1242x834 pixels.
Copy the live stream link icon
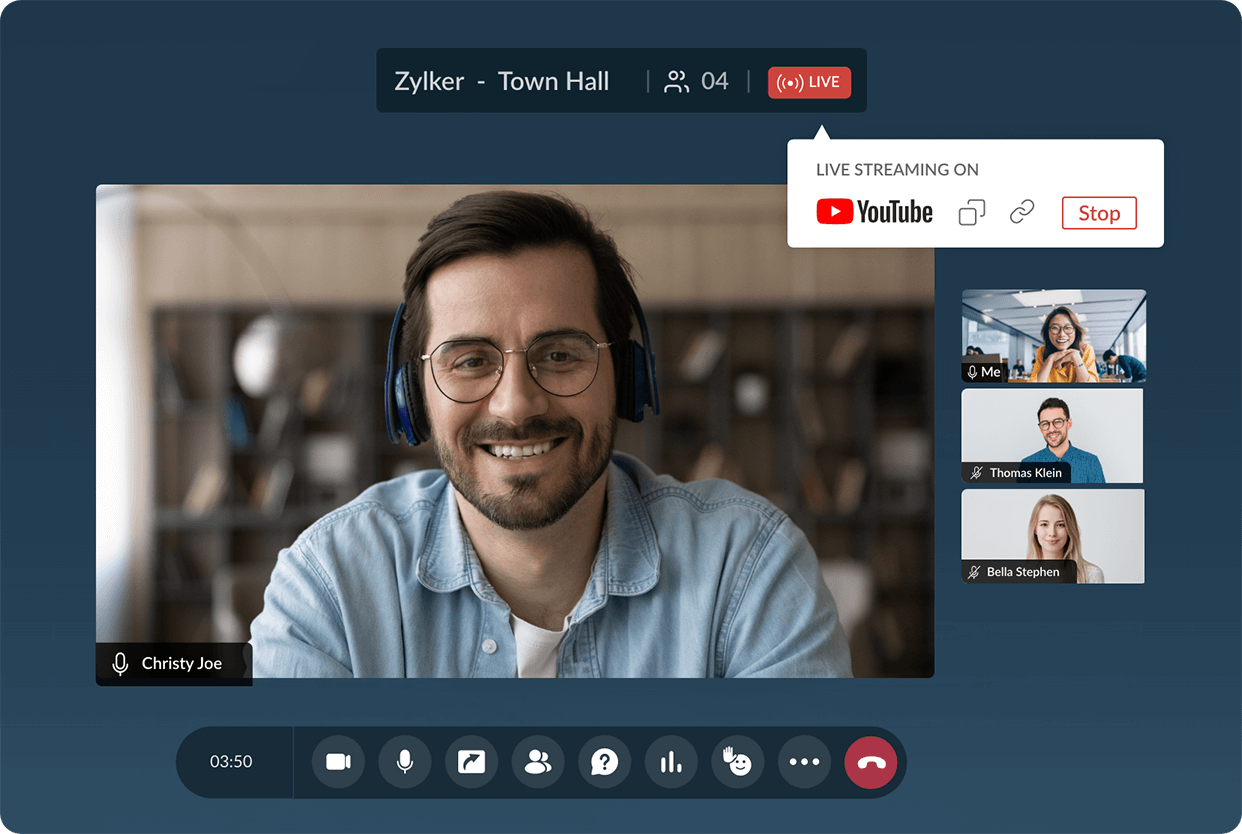click(1021, 212)
